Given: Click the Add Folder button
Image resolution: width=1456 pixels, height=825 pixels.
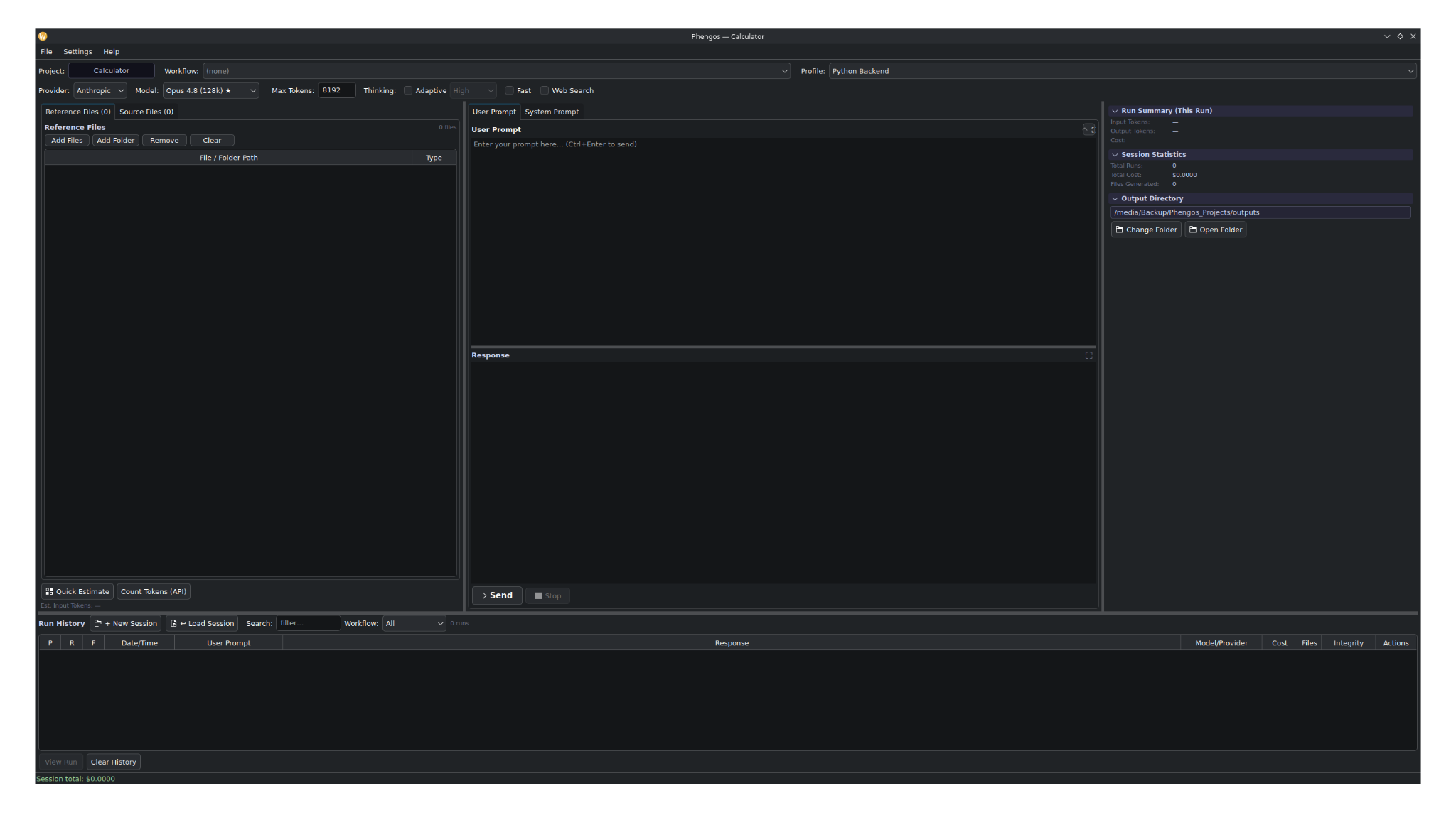Looking at the screenshot, I should pyautogui.click(x=115, y=140).
